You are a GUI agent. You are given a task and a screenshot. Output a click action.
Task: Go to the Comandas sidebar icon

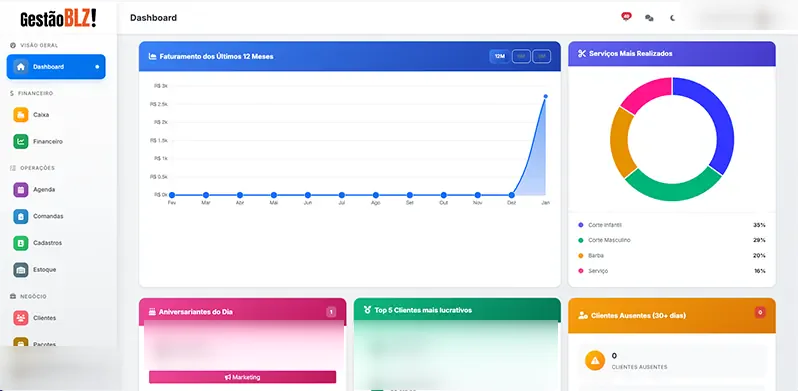click(x=21, y=216)
